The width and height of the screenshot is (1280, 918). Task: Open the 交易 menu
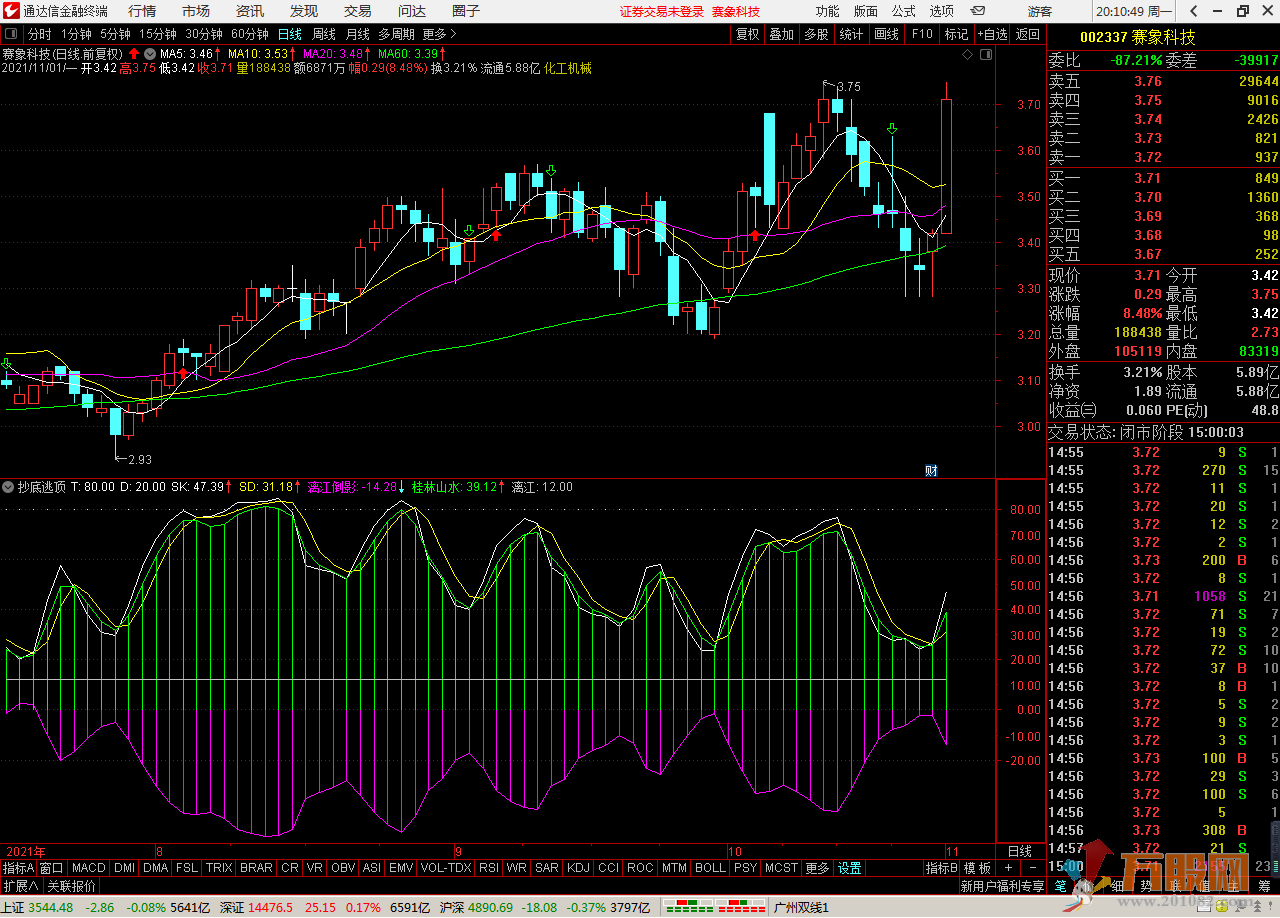pos(358,11)
